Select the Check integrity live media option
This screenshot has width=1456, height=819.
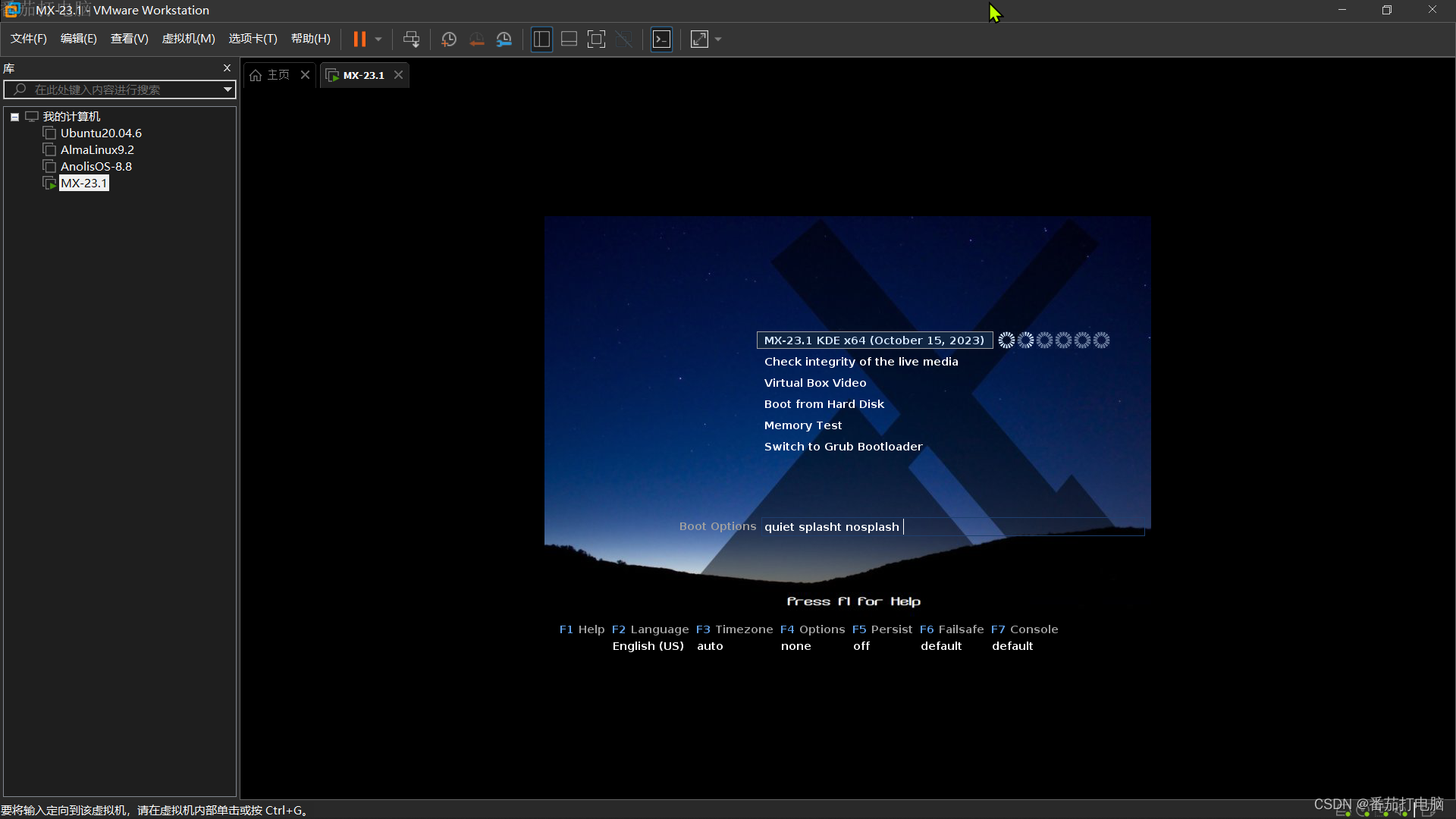(x=862, y=361)
